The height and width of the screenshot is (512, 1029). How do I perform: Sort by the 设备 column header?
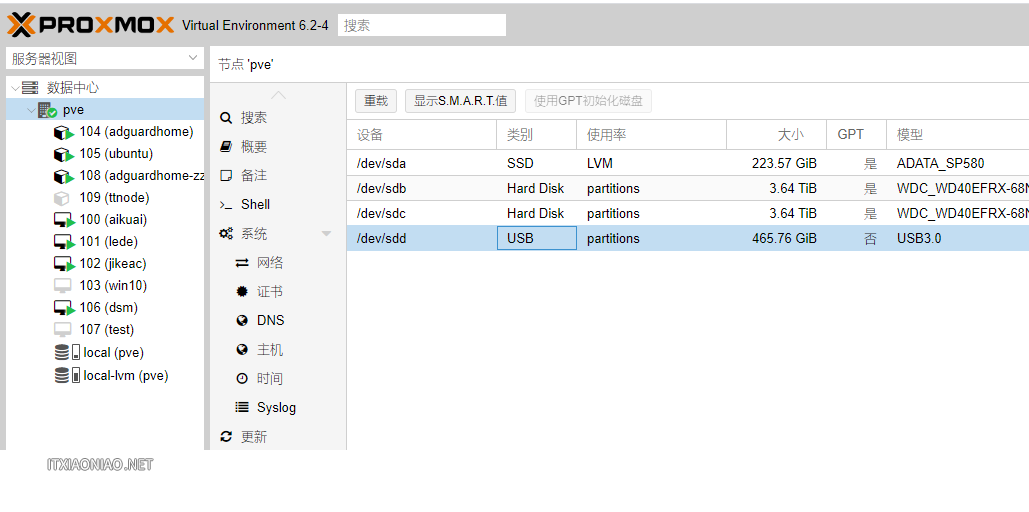421,135
